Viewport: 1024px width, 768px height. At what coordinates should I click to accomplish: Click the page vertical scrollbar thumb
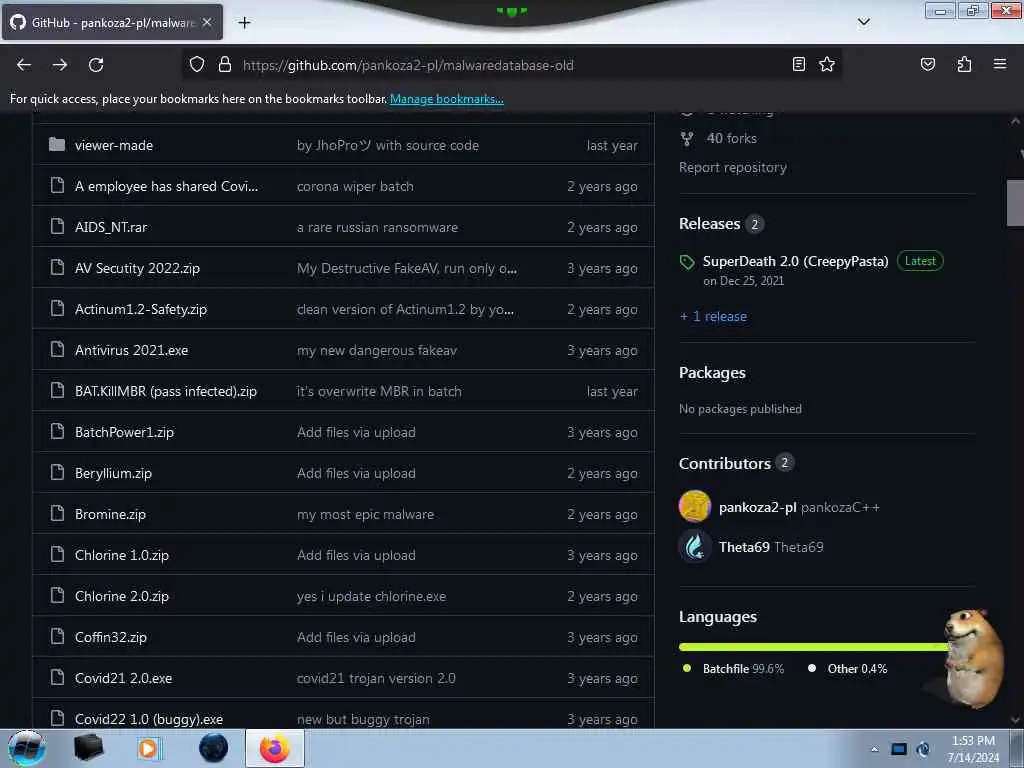point(1015,203)
